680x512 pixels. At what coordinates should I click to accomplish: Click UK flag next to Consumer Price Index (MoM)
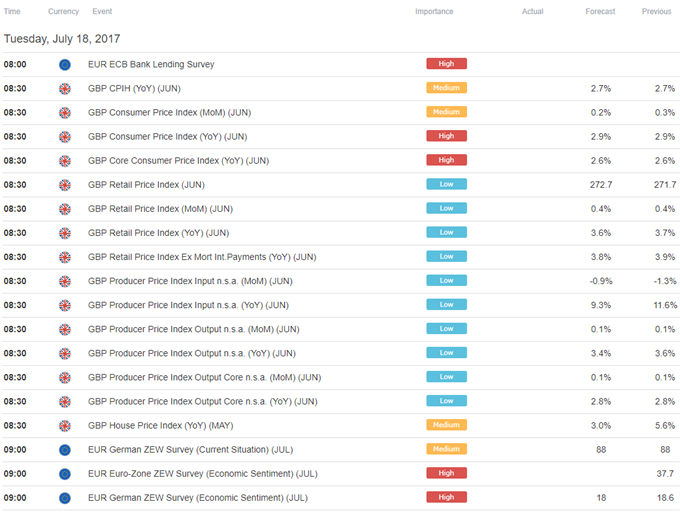pyautogui.click(x=65, y=113)
